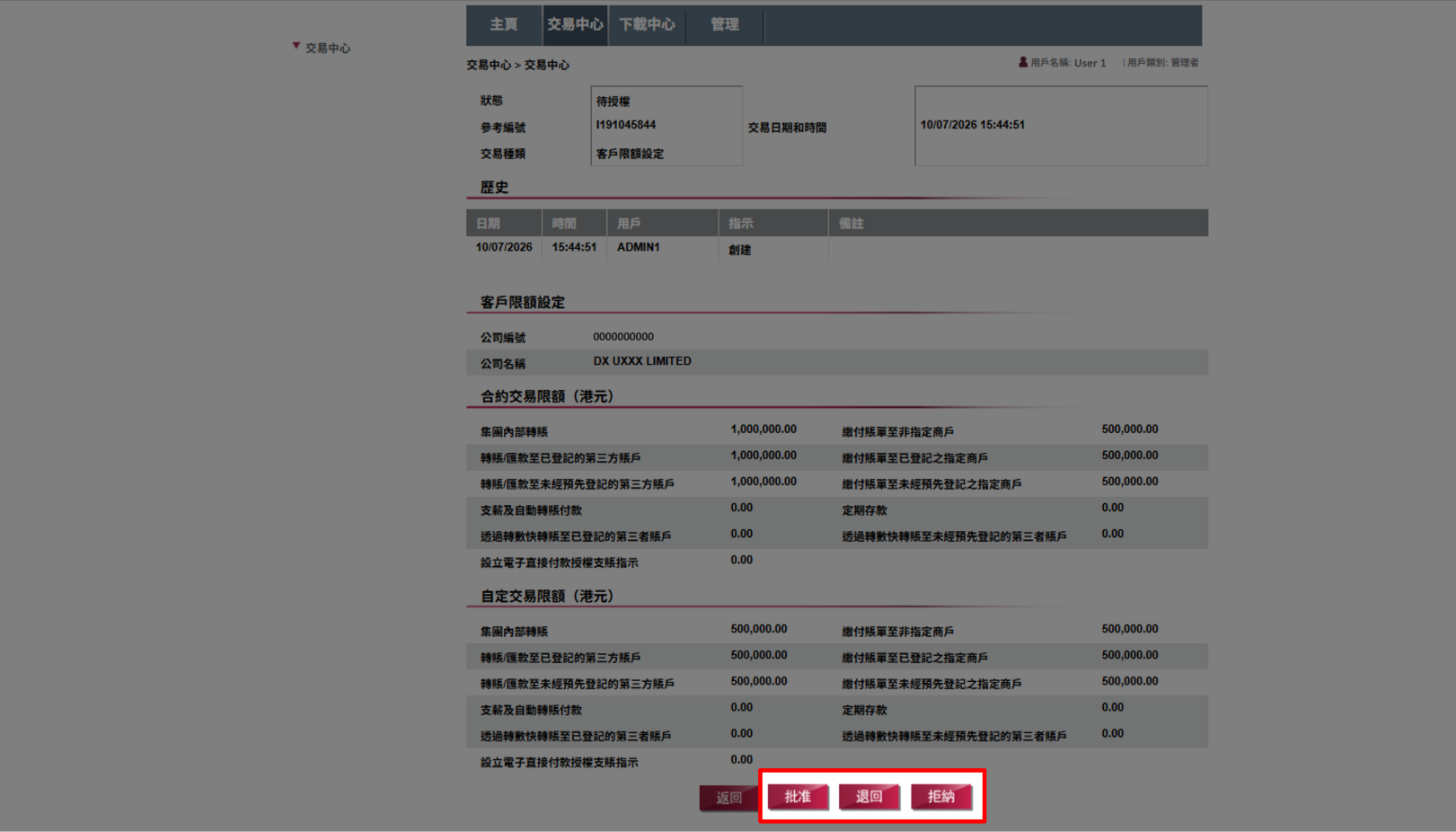
Task: Select the sidebar 交易中心 item
Action: coord(327,49)
